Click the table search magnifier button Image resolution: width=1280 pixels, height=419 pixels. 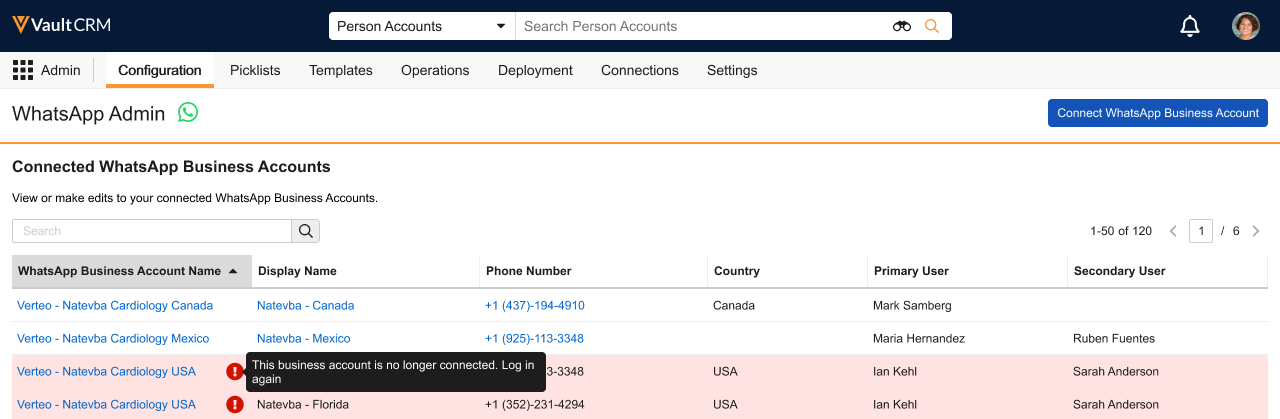(x=306, y=231)
